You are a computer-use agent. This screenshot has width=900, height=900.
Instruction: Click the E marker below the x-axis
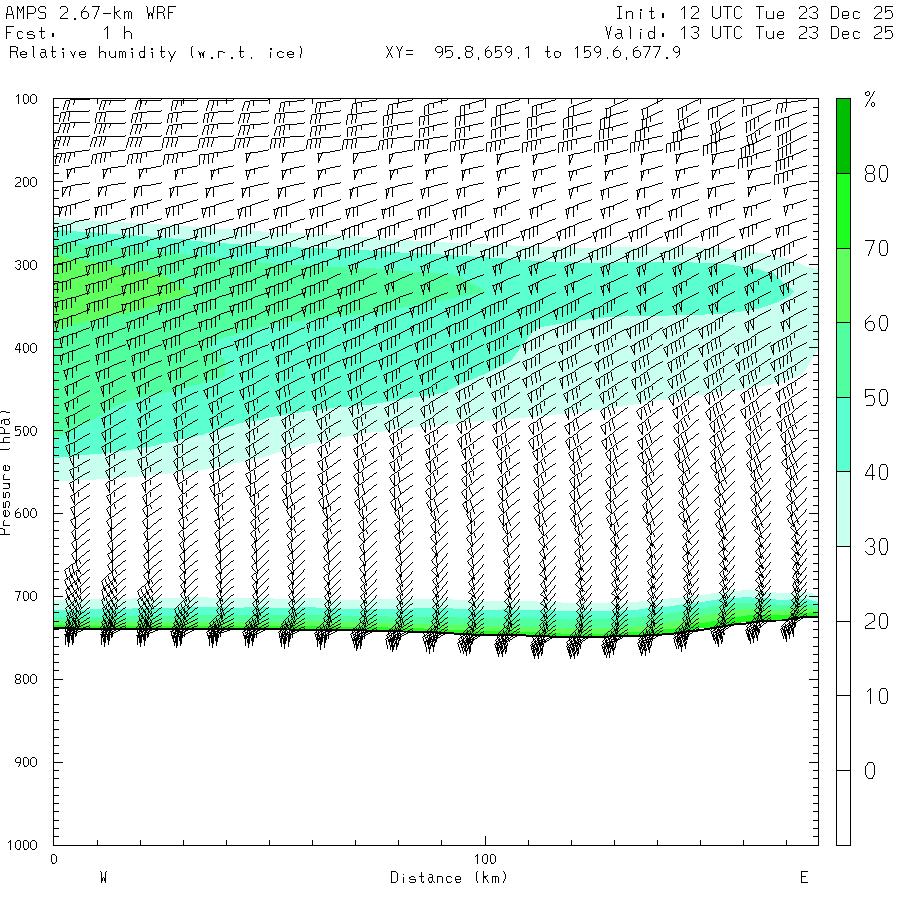pos(804,878)
